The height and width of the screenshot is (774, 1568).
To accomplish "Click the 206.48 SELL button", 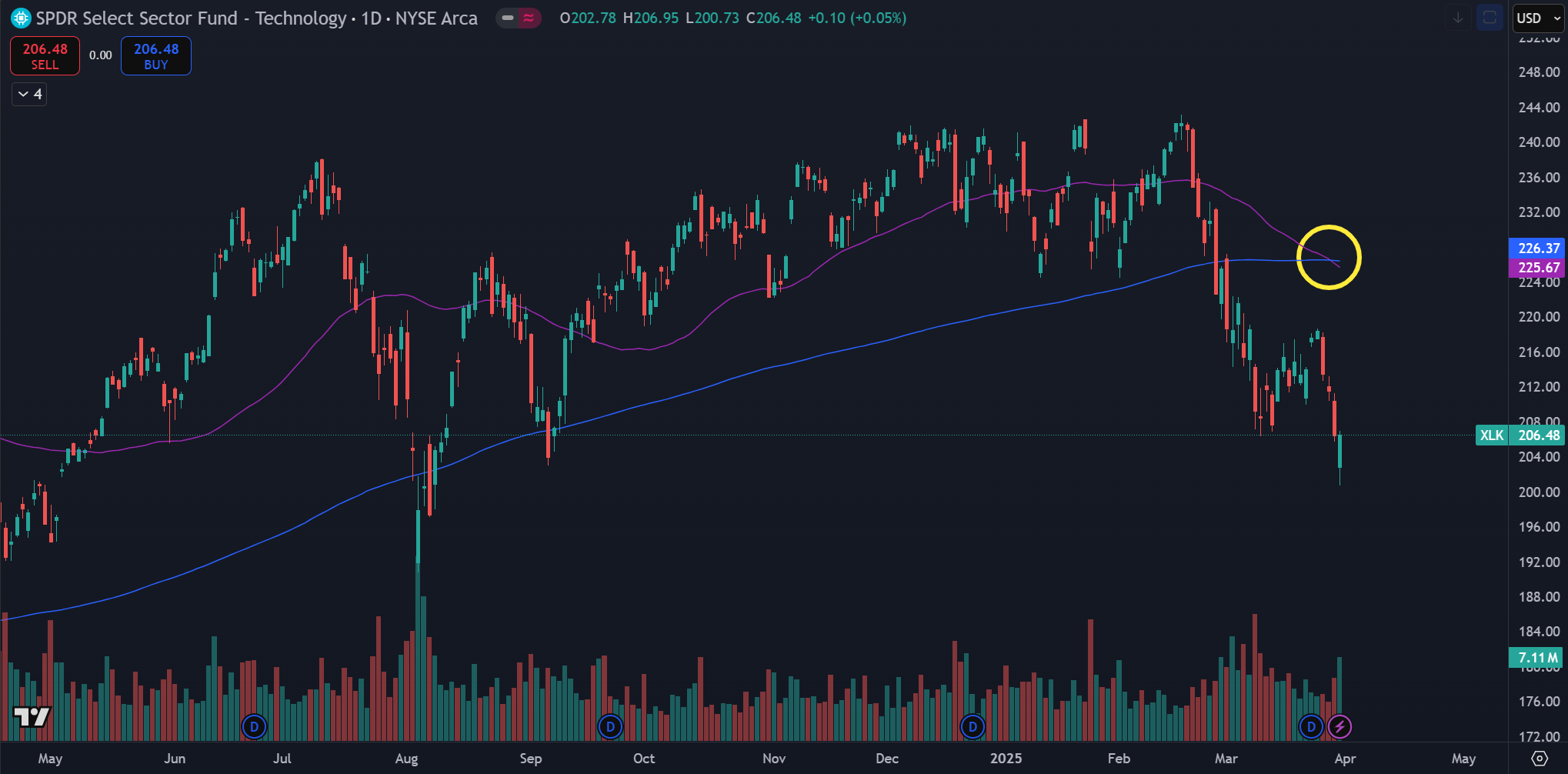I will point(45,56).
